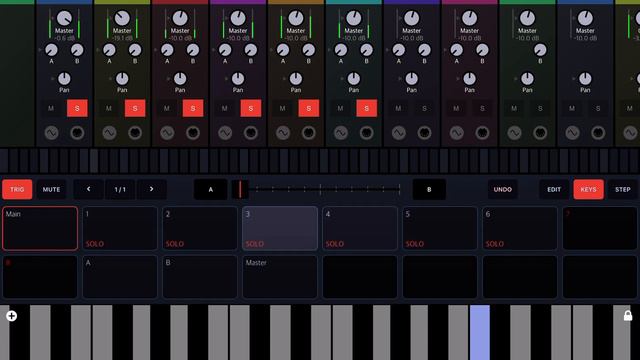Mute the purple channel using M

tap(224, 108)
